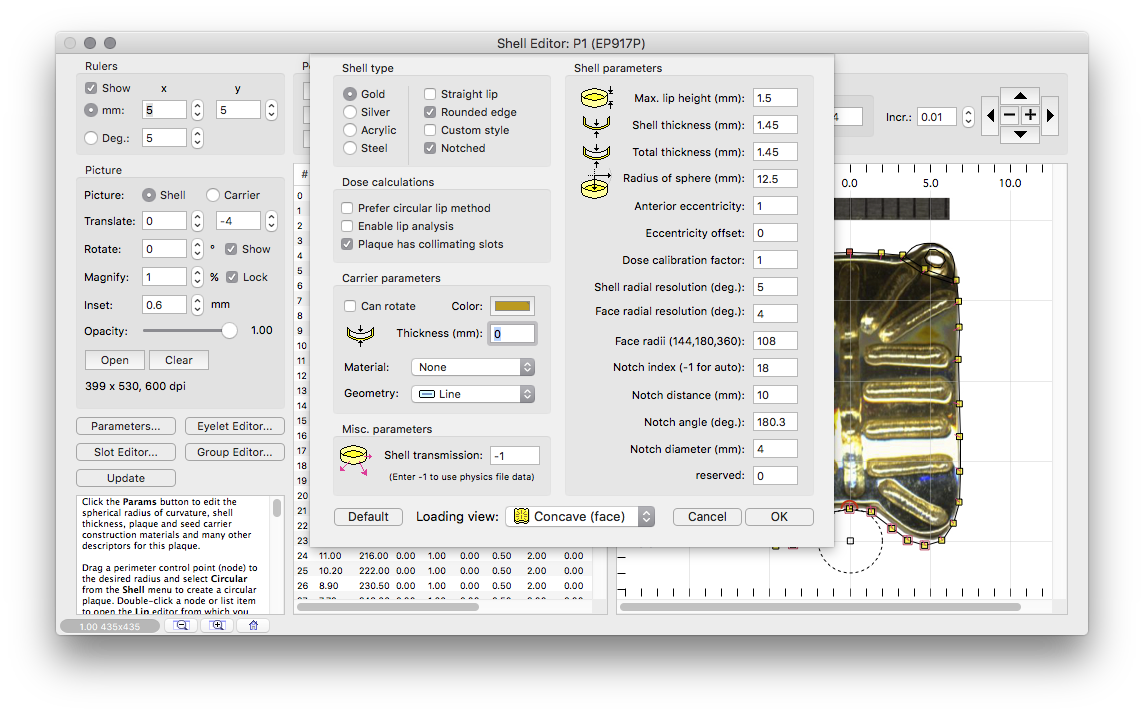Click the Parameters... button
Viewport: 1144px width, 715px height.
point(125,426)
